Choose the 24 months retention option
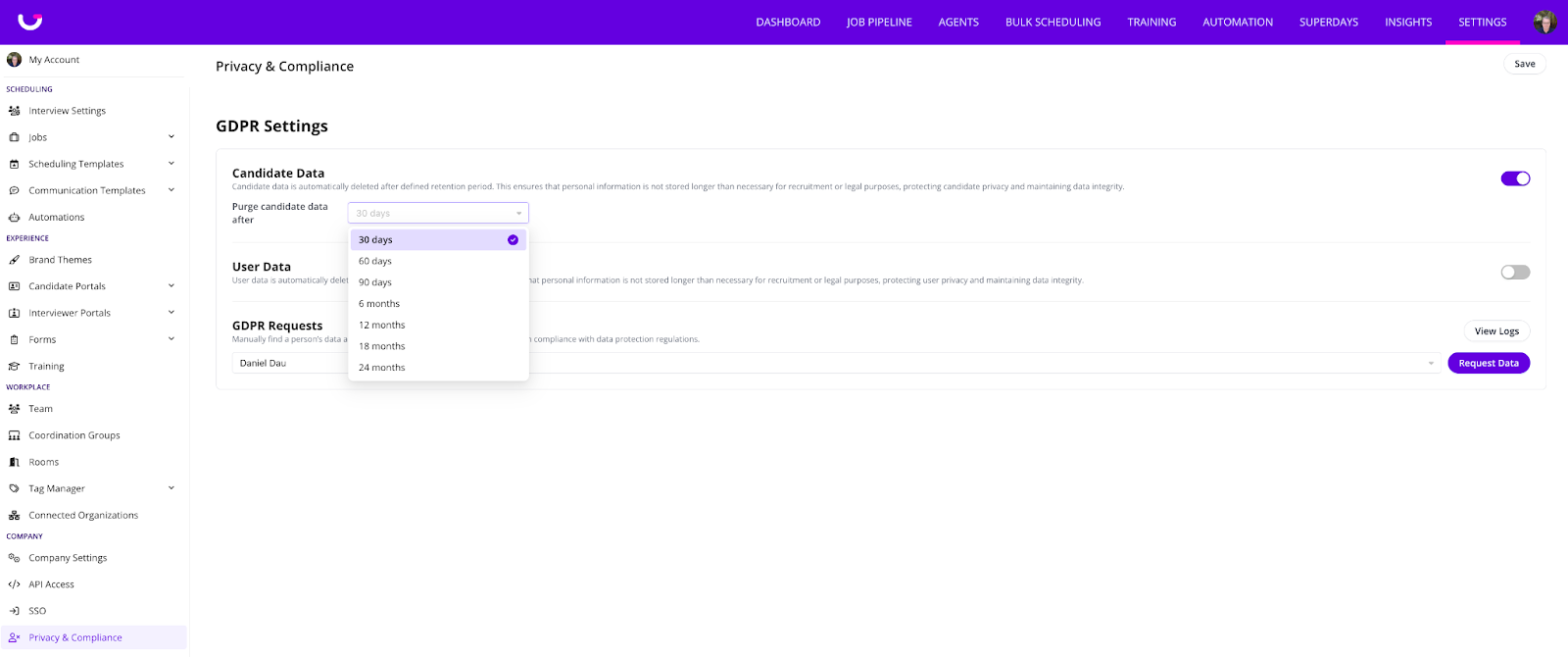 tap(438, 368)
